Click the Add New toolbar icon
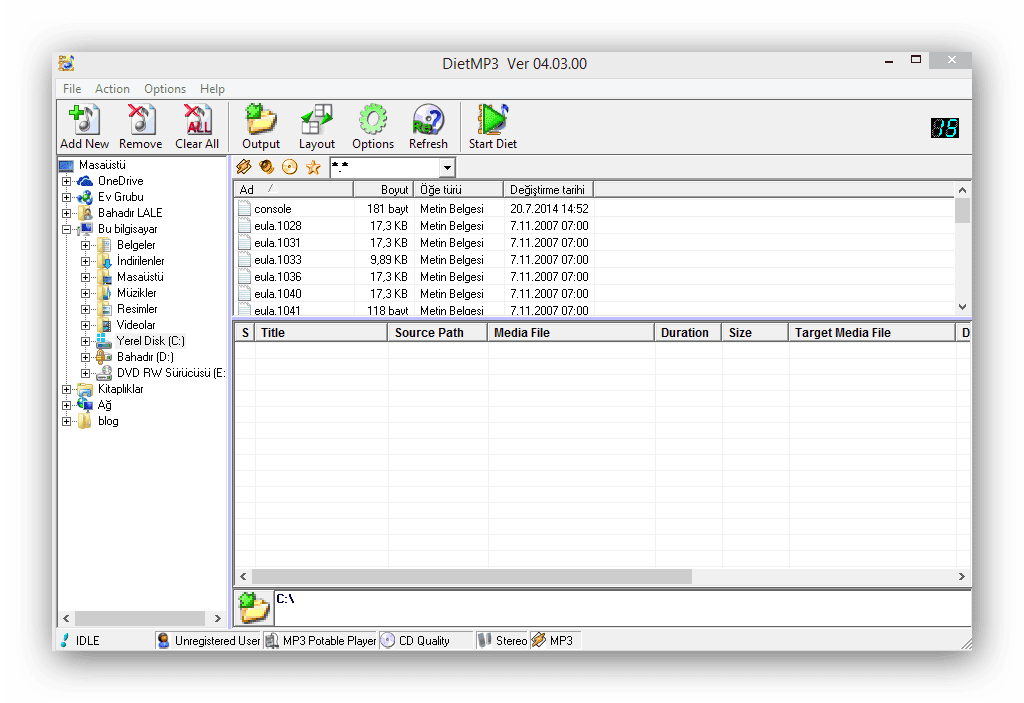This screenshot has height=703, width=1024. click(84, 120)
